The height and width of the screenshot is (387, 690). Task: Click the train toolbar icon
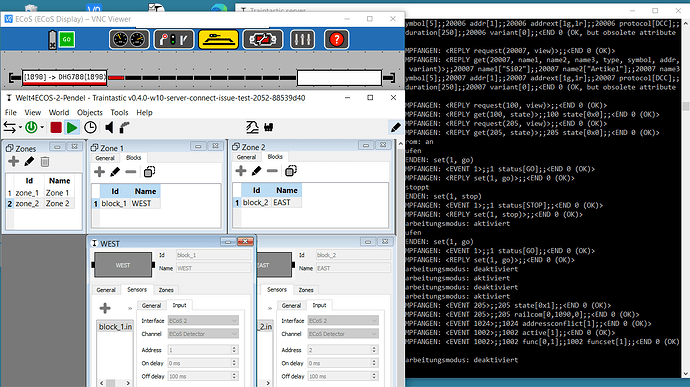(x=268, y=128)
